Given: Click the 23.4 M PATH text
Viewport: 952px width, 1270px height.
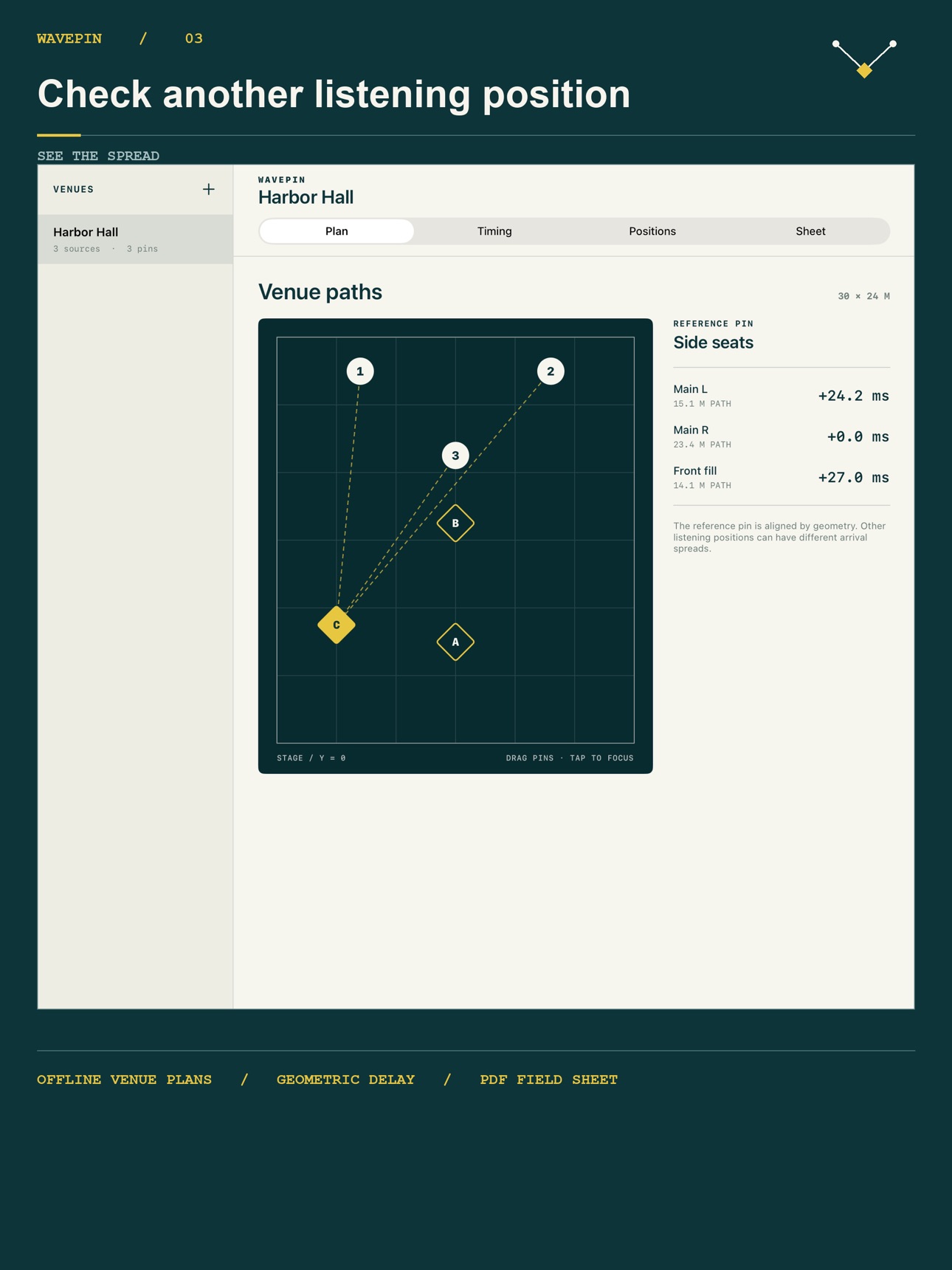Looking at the screenshot, I should [x=702, y=444].
